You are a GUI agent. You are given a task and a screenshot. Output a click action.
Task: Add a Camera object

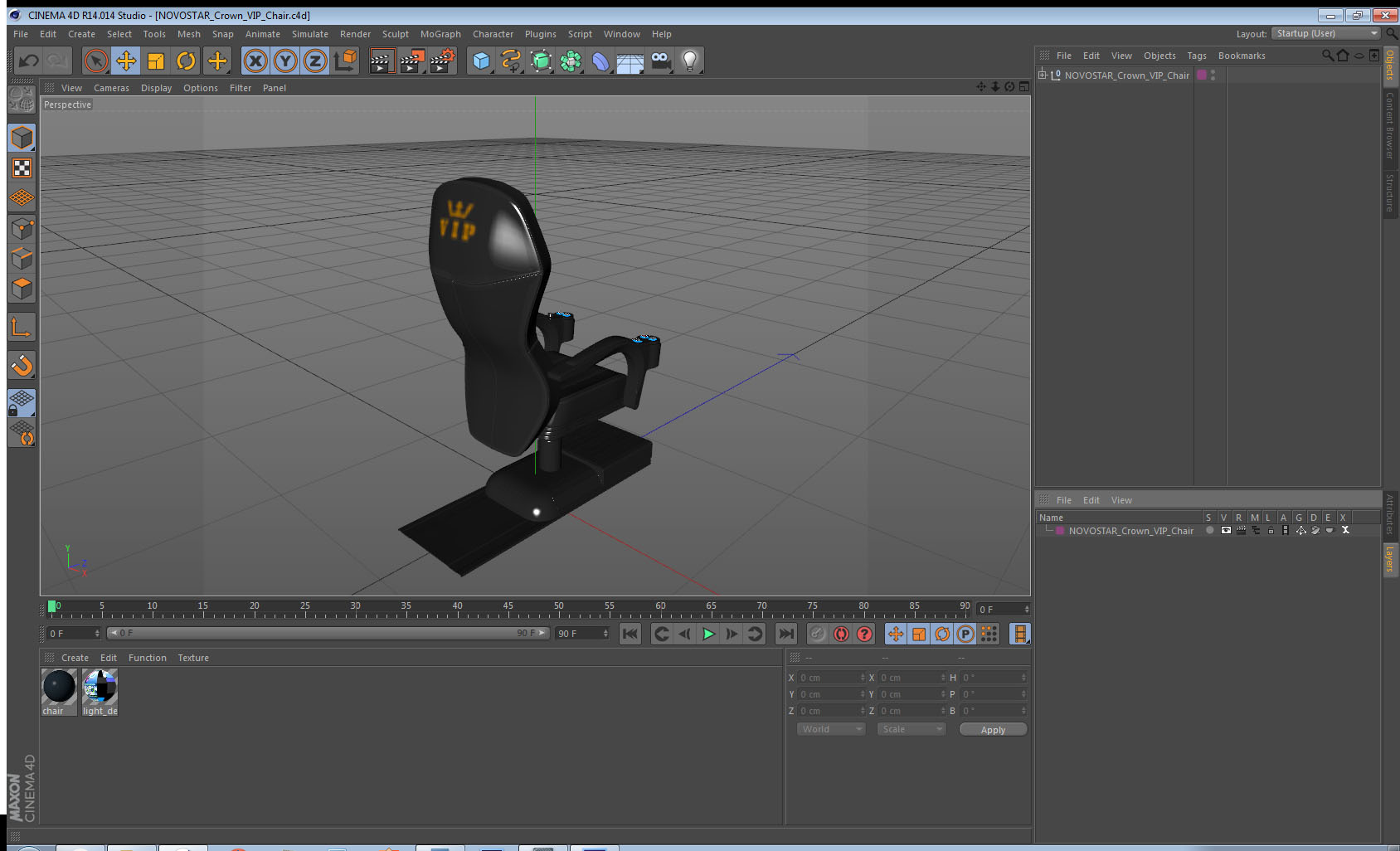(x=660, y=61)
